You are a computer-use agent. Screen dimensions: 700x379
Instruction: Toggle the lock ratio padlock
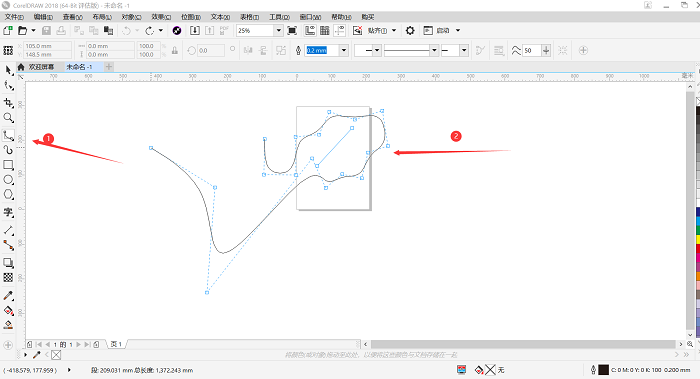(x=175, y=50)
